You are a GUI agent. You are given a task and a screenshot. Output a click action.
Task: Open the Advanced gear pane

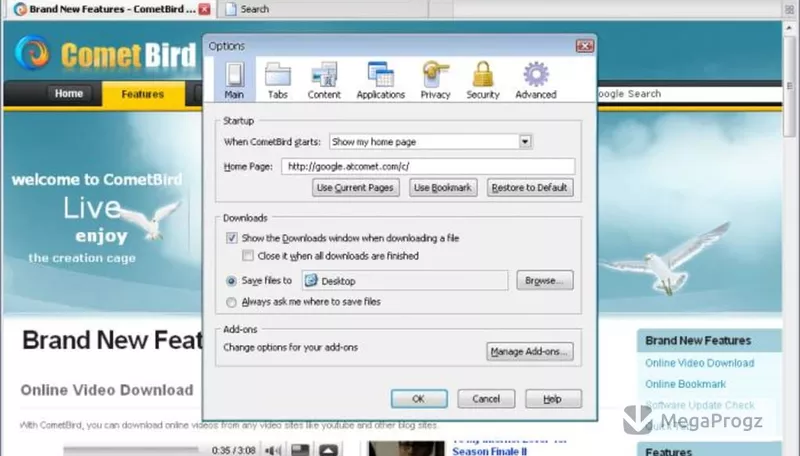536,80
